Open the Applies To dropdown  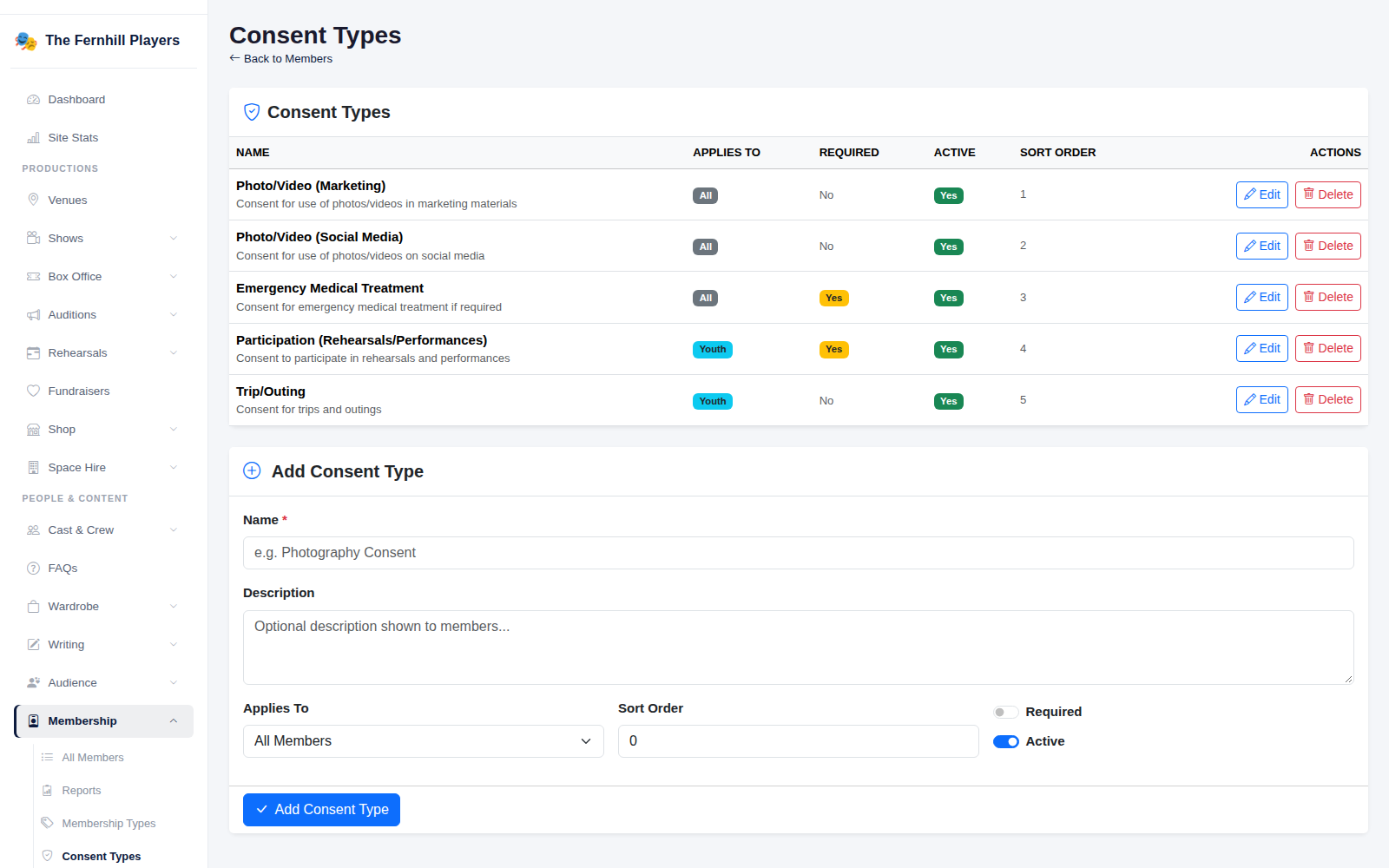pos(424,741)
